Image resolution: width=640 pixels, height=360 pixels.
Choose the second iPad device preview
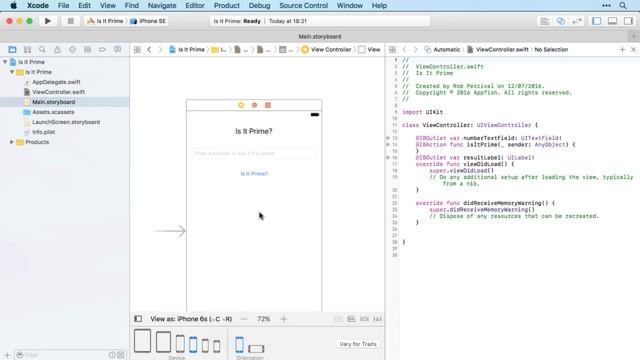163,342
